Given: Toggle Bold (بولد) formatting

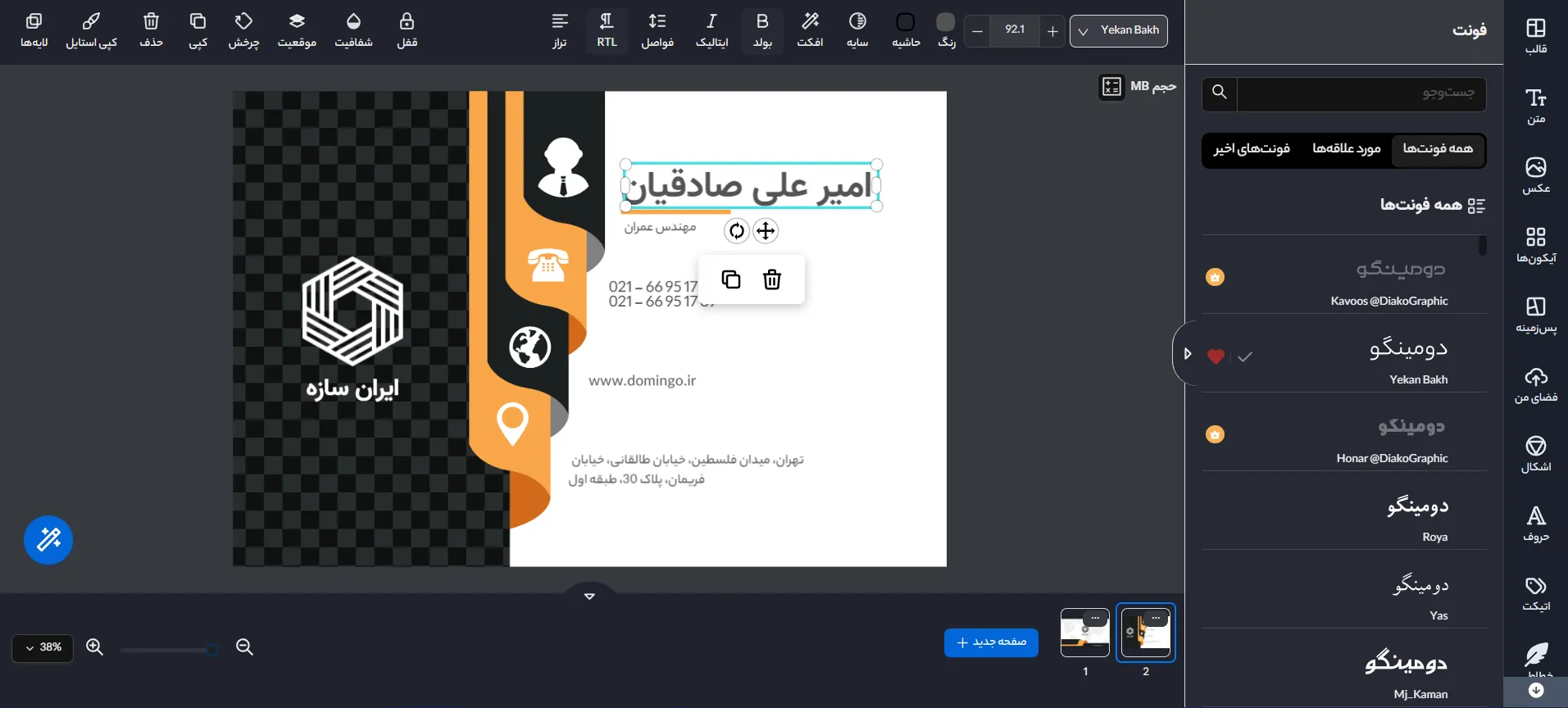Looking at the screenshot, I should tap(762, 30).
